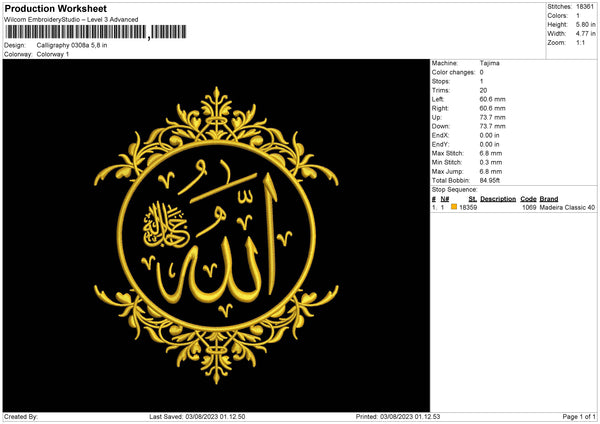Screen dimensions: 600x424
Task: Click the Color changes value 0
Action: [x=481, y=72]
